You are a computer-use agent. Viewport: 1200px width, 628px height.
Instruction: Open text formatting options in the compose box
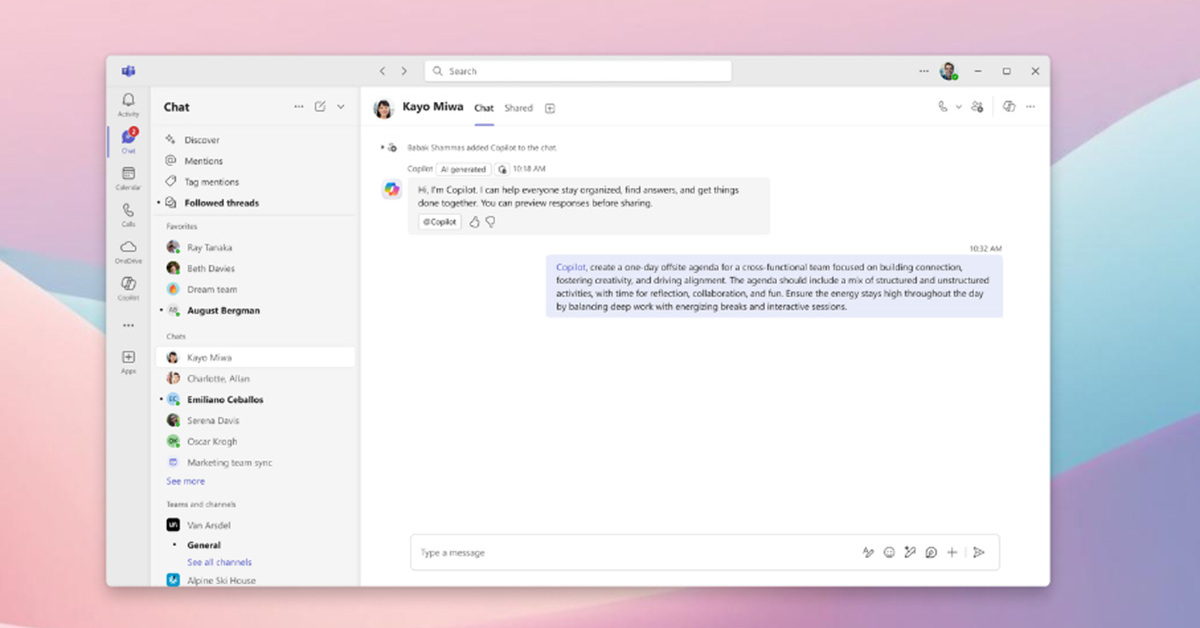pyautogui.click(x=867, y=552)
